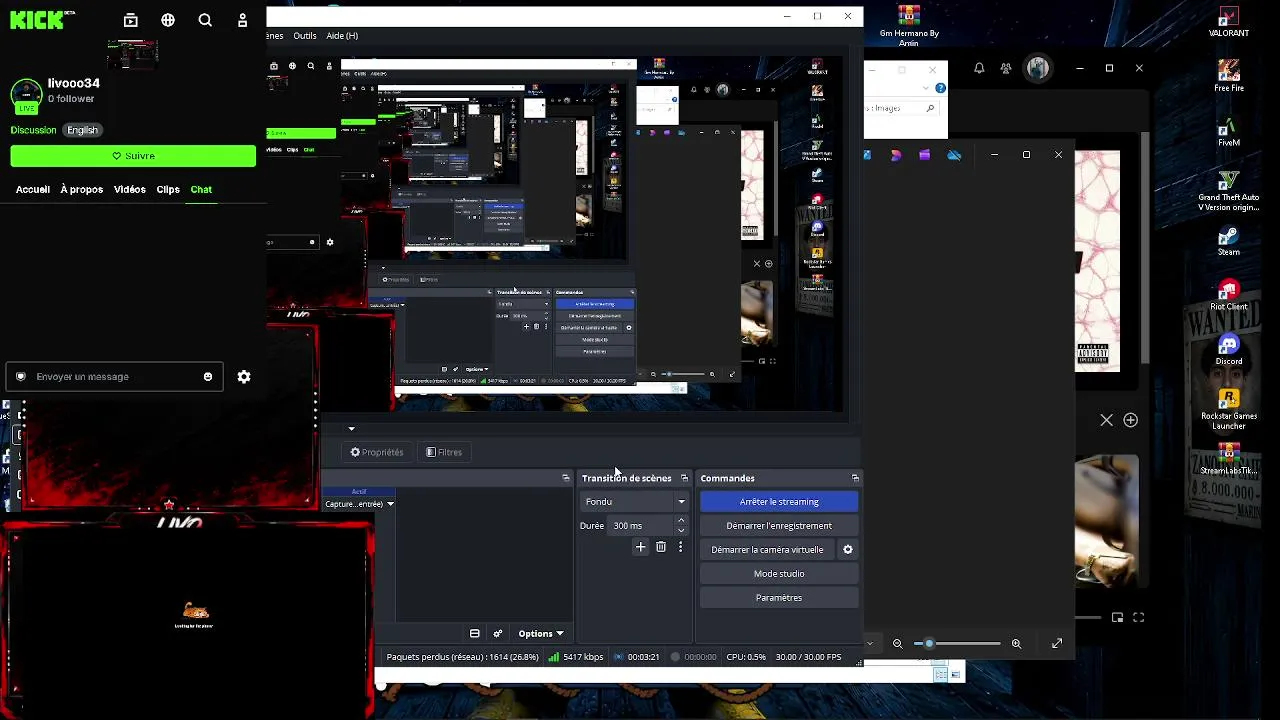Open the Aide (H) menu in OBS
Screen dimensions: 1280x720
pyautogui.click(x=342, y=36)
